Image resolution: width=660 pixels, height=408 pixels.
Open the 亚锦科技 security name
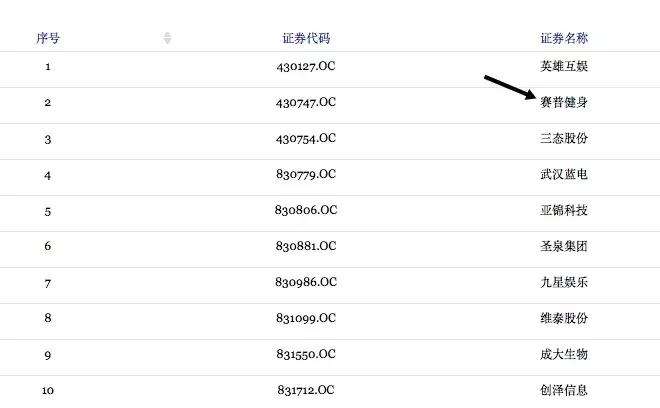[x=564, y=210]
